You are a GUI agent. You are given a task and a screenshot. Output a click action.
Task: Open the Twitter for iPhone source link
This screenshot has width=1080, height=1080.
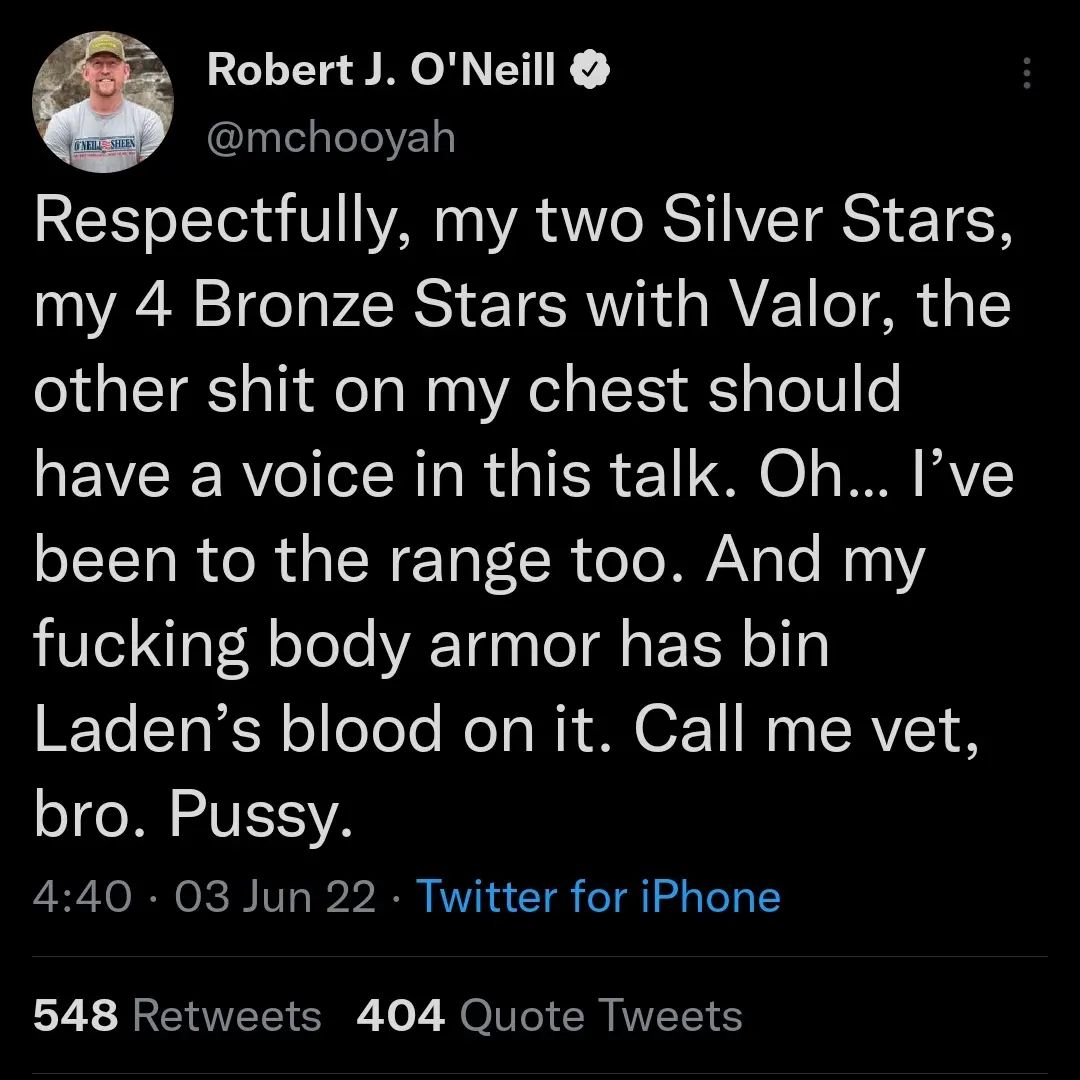[x=599, y=896]
